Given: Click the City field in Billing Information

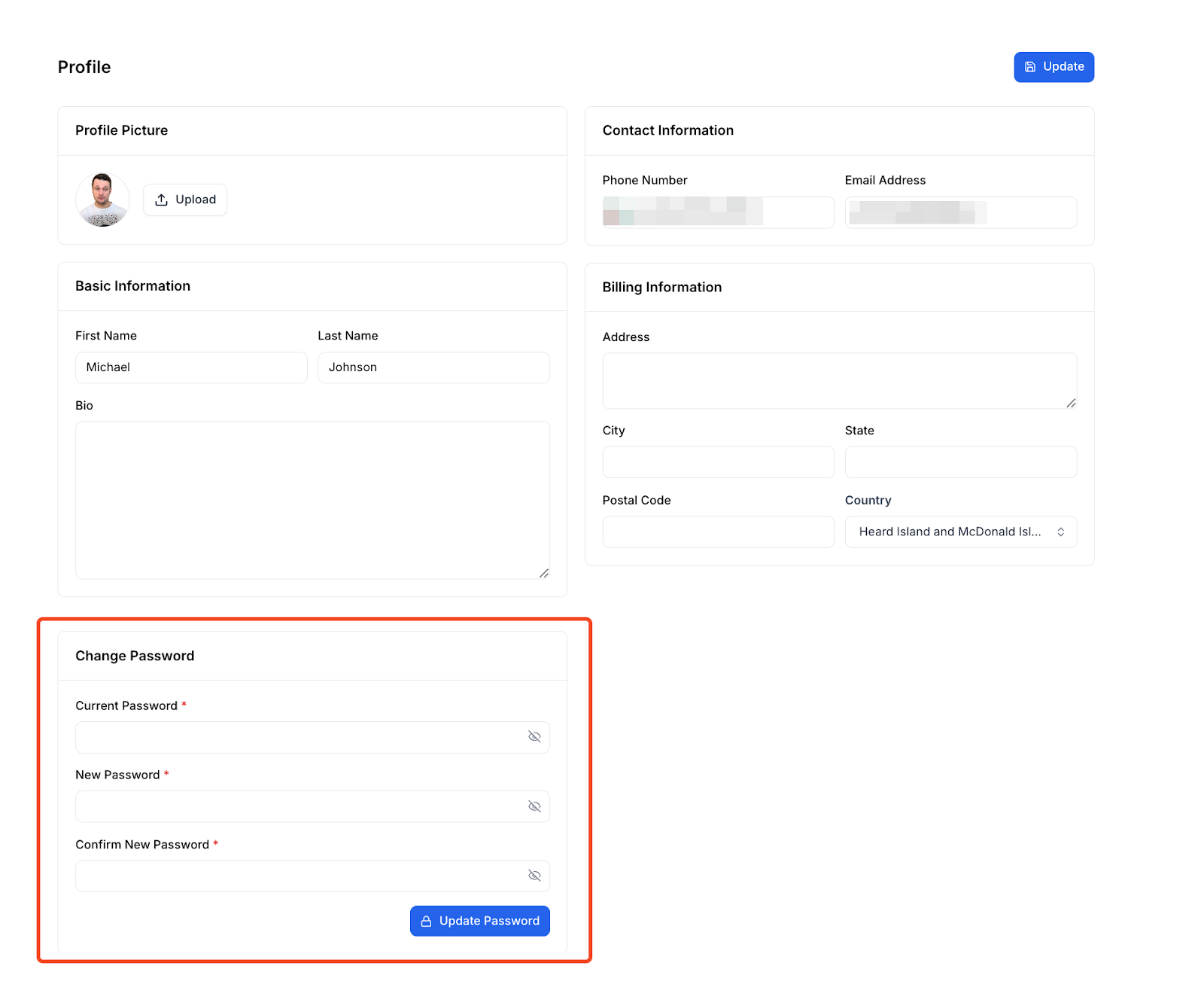Looking at the screenshot, I should tap(717, 462).
